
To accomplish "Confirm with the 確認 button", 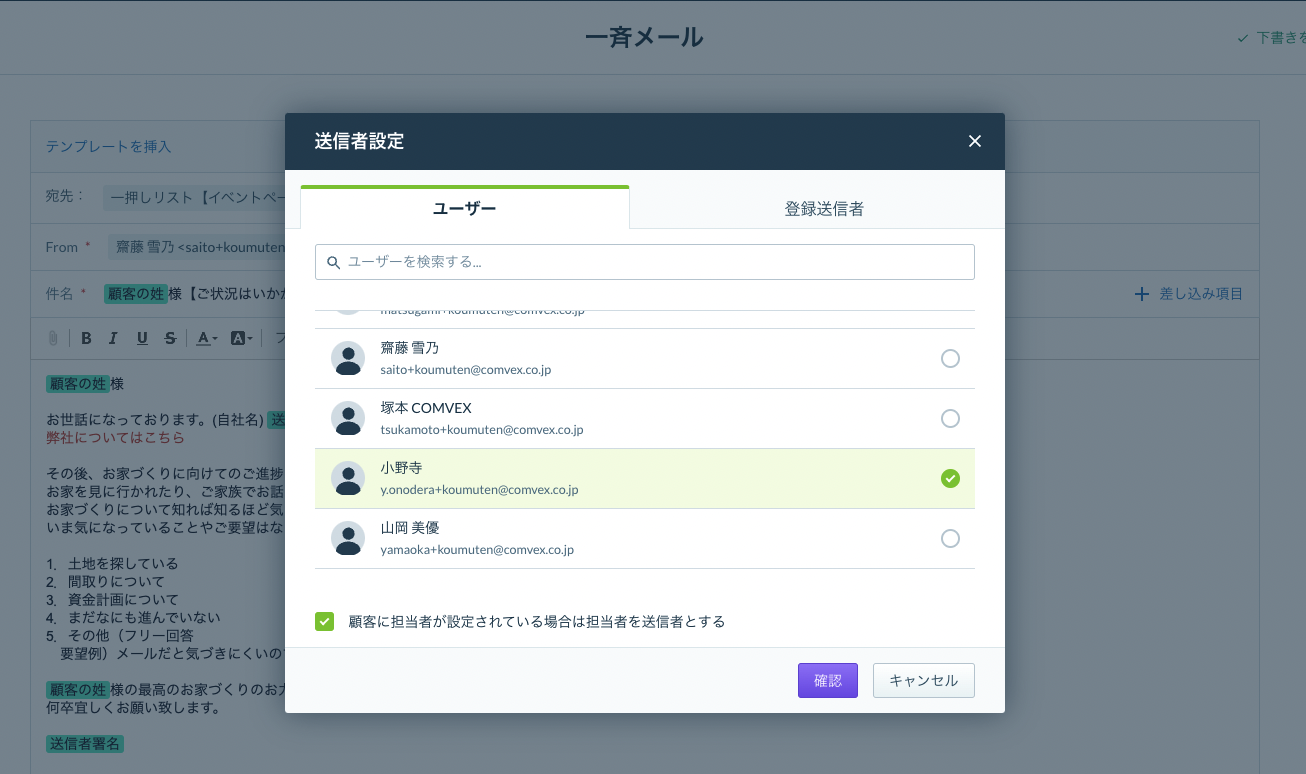I will [828, 681].
